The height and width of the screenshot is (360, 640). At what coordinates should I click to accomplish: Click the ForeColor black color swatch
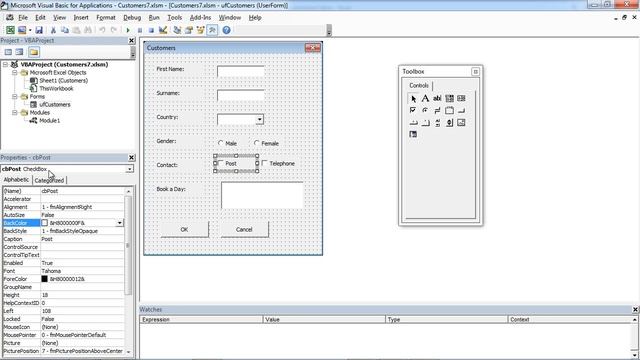[44, 279]
